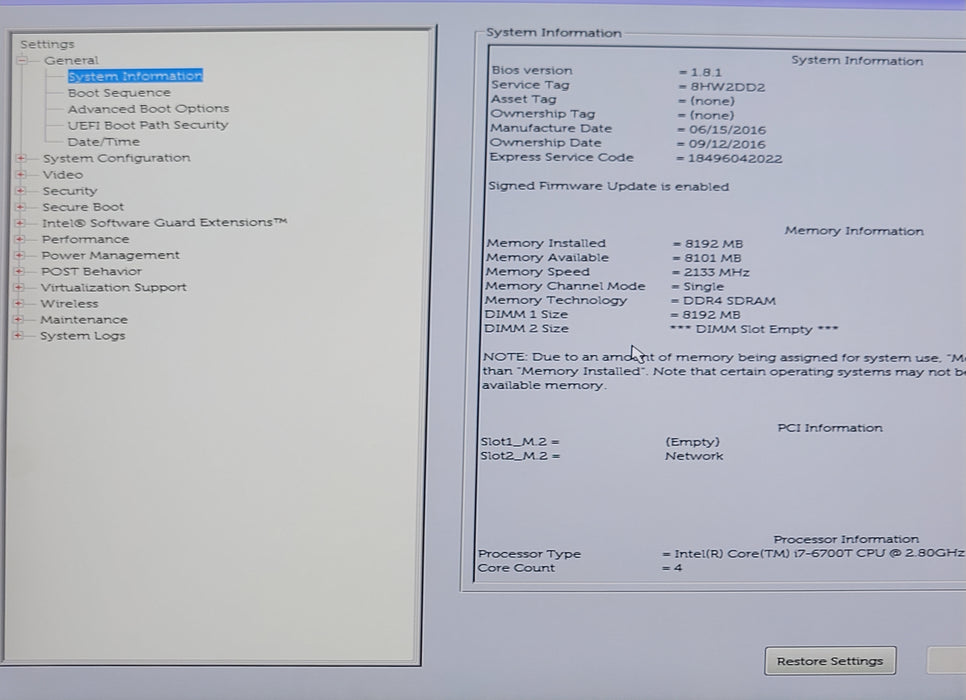Click the Asset Tag label
Screen dimensions: 966x700
pyautogui.click(x=523, y=99)
